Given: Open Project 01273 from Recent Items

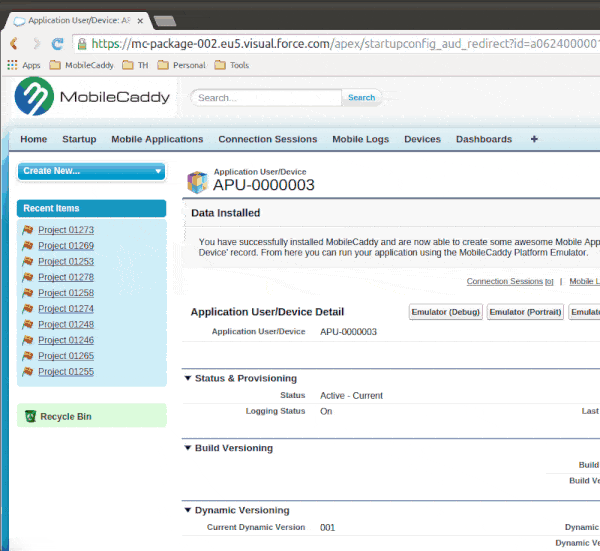Looking at the screenshot, I should point(66,230).
